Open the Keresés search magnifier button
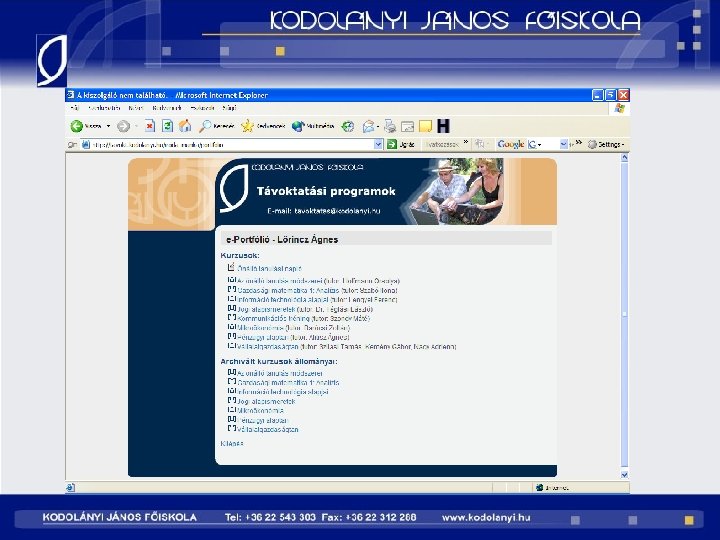The image size is (720, 540). click(x=216, y=126)
